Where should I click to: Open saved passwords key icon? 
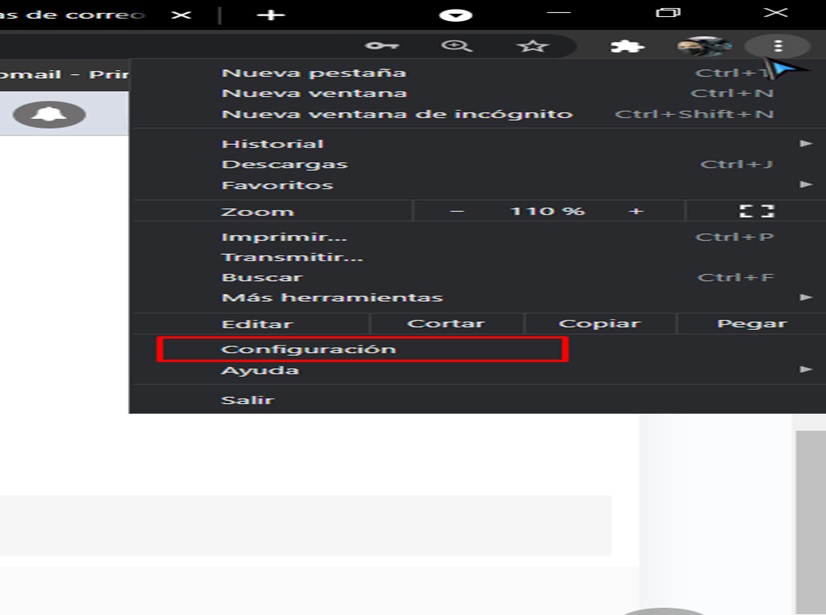[x=381, y=46]
